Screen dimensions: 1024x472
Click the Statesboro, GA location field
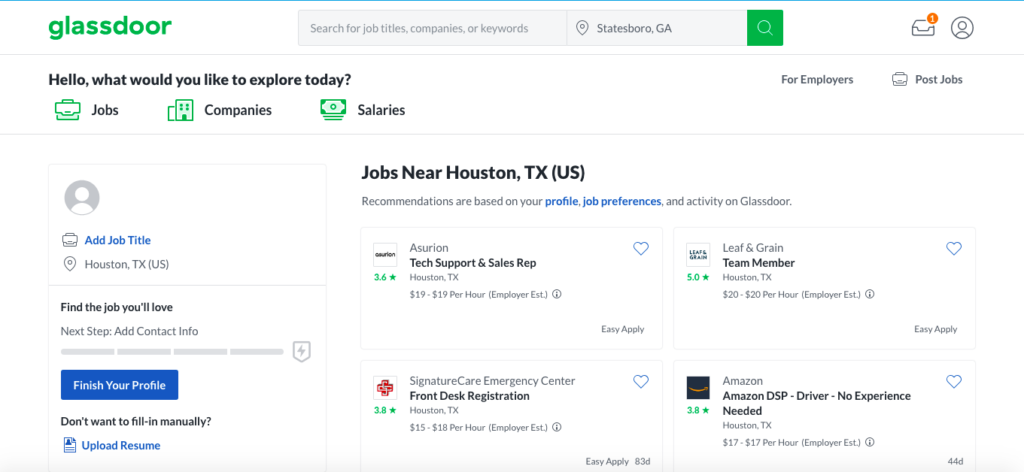657,28
